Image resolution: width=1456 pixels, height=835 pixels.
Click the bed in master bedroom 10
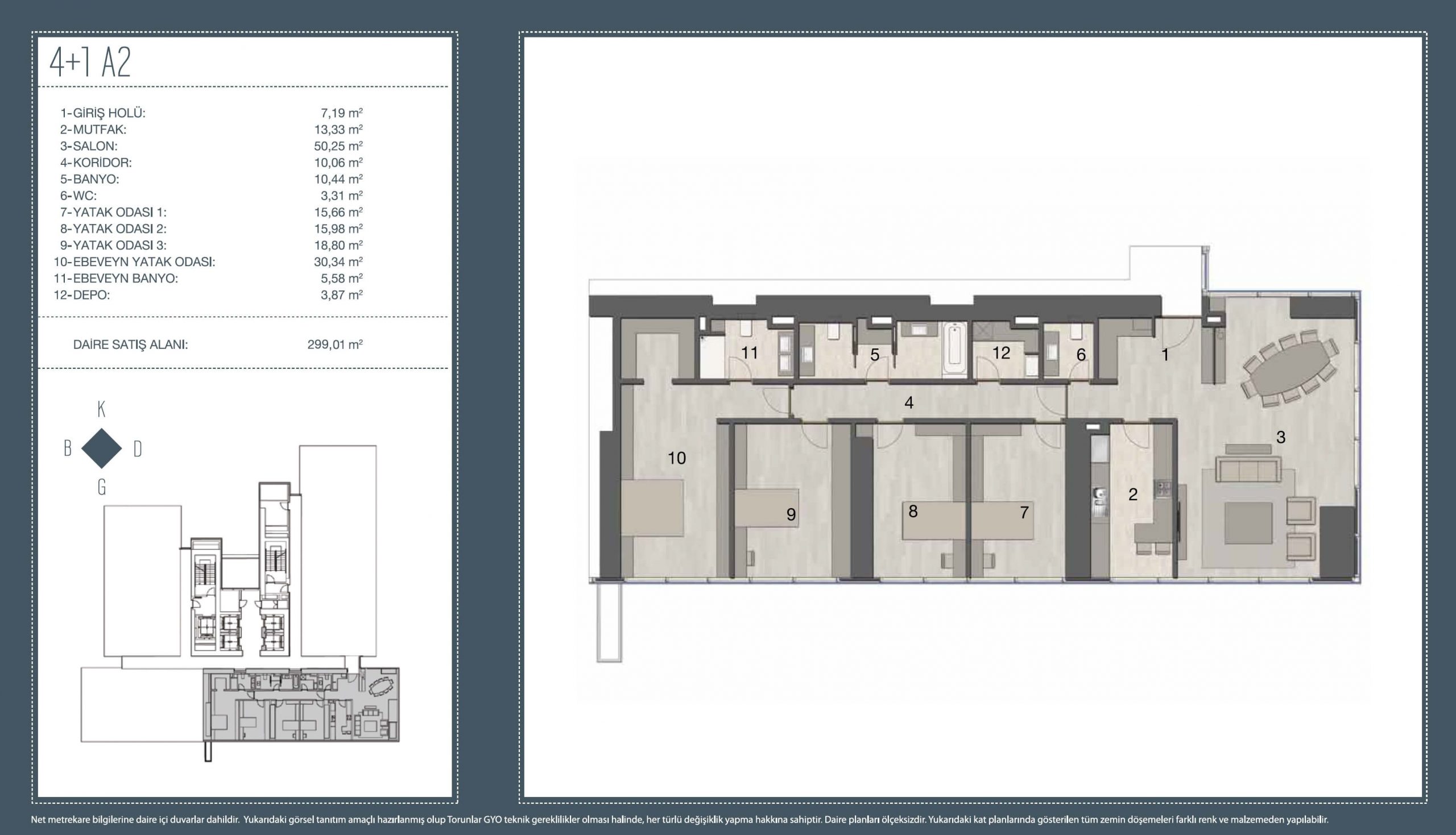[x=652, y=508]
